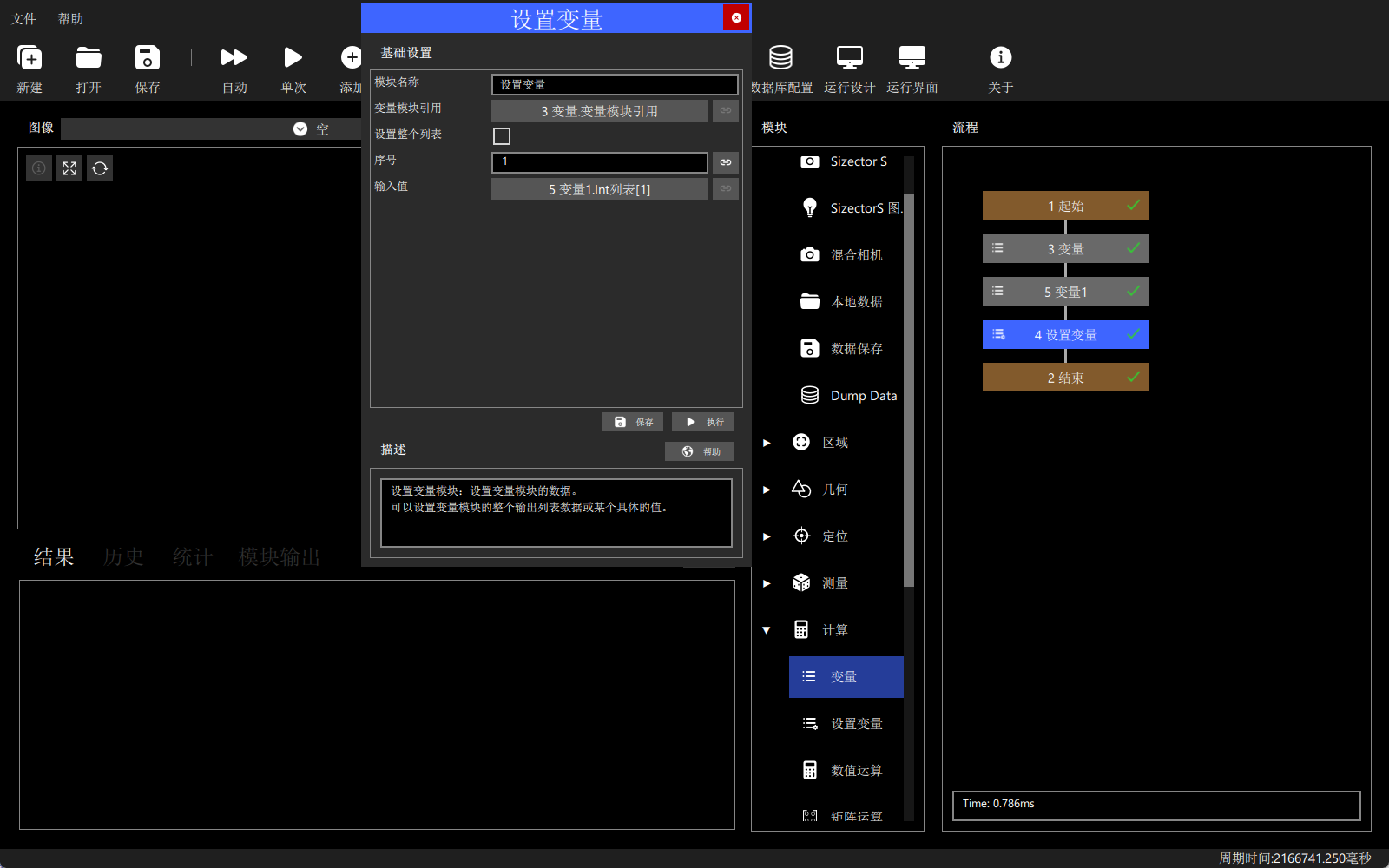
Task: Click the link icon next to 序号 field
Action: coord(726,162)
